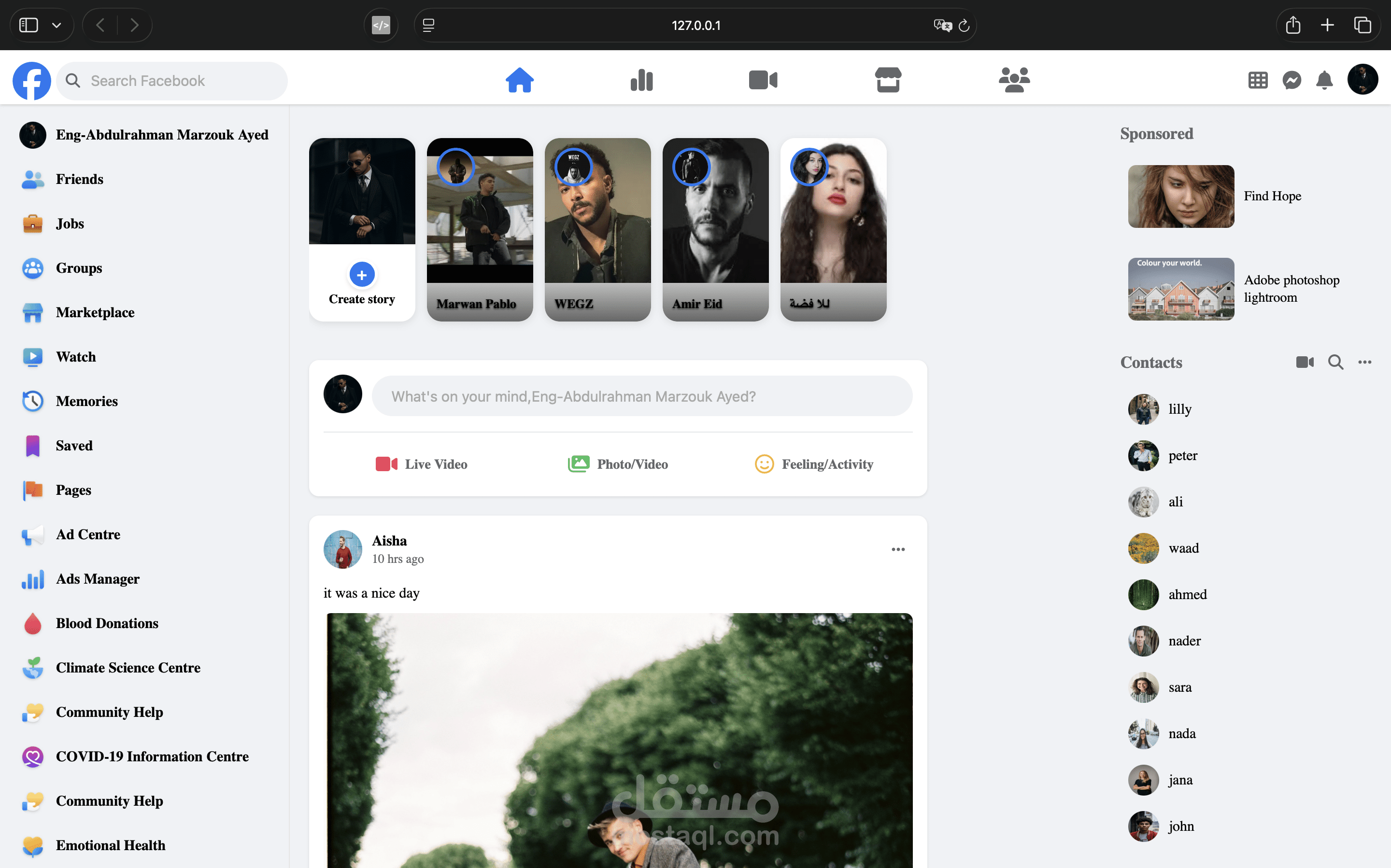Image resolution: width=1391 pixels, height=868 pixels.
Task: Click the Create story plus button
Action: point(362,275)
